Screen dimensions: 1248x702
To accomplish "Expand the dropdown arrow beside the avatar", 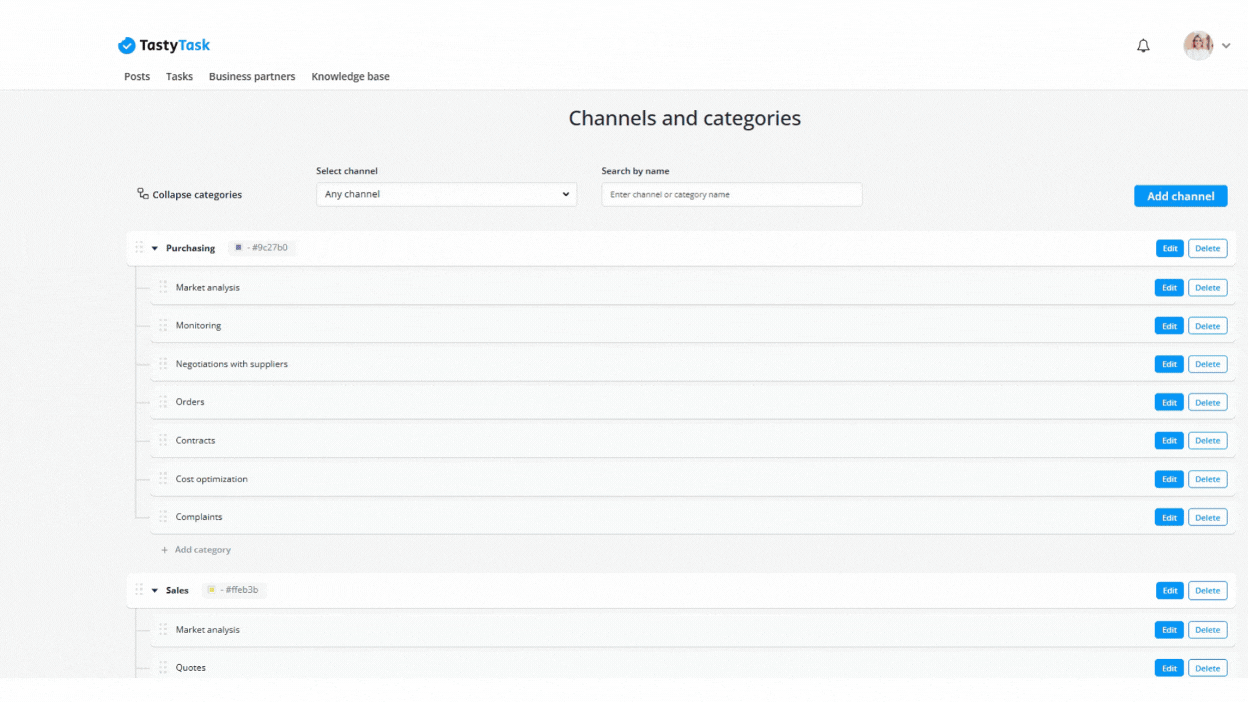I will (1226, 46).
